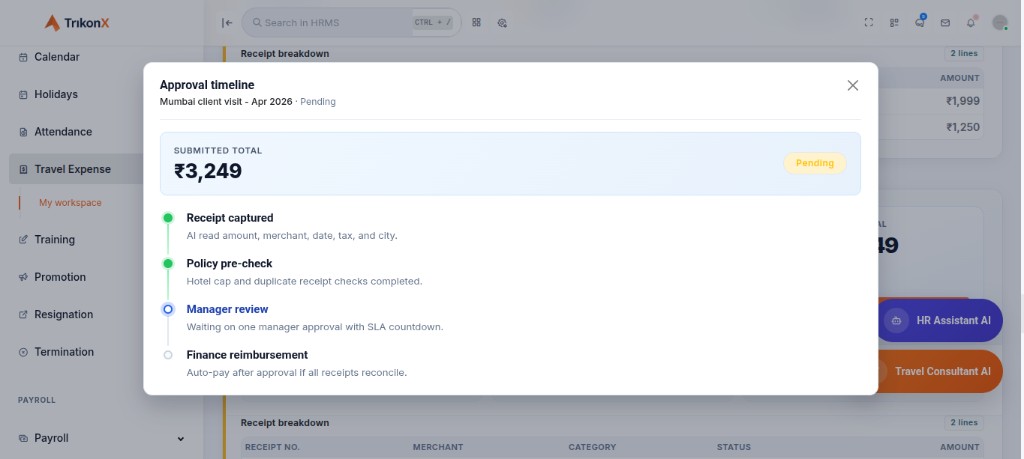Click the lower 2 lines badge
Viewport: 1024px width, 459px height.
pyautogui.click(x=963, y=422)
